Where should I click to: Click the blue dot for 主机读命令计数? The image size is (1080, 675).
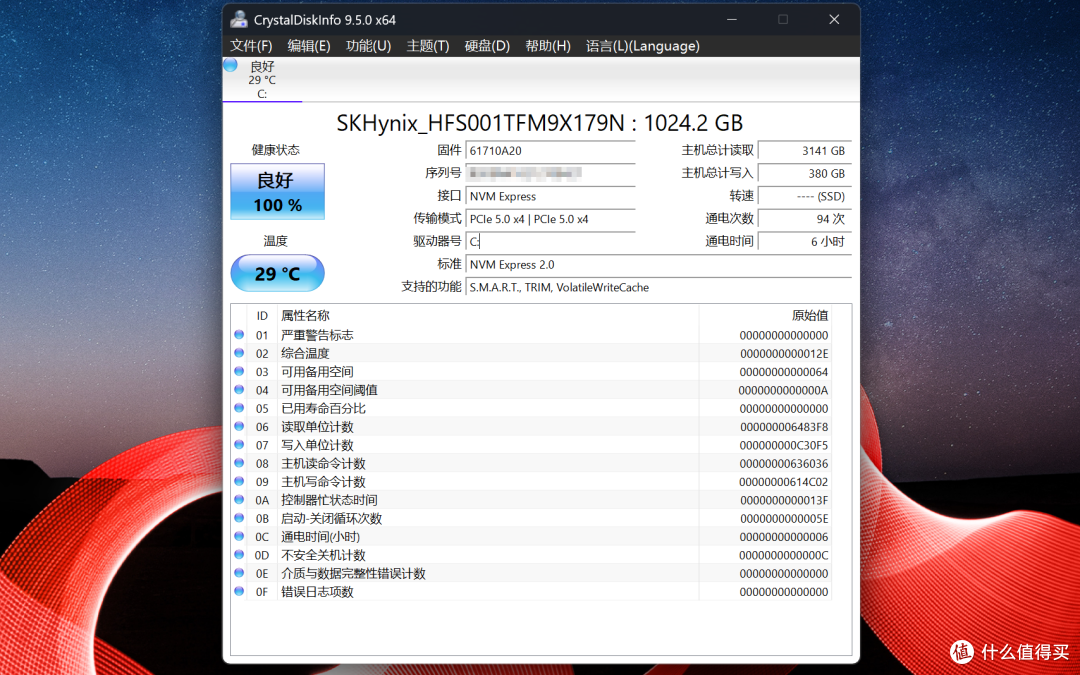tap(238, 463)
